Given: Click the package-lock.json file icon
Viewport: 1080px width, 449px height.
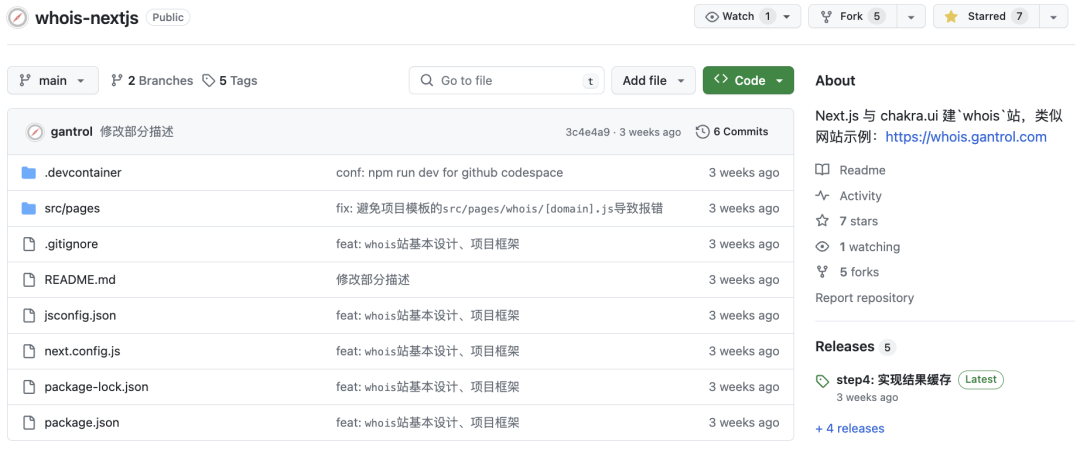Looking at the screenshot, I should (x=28, y=387).
